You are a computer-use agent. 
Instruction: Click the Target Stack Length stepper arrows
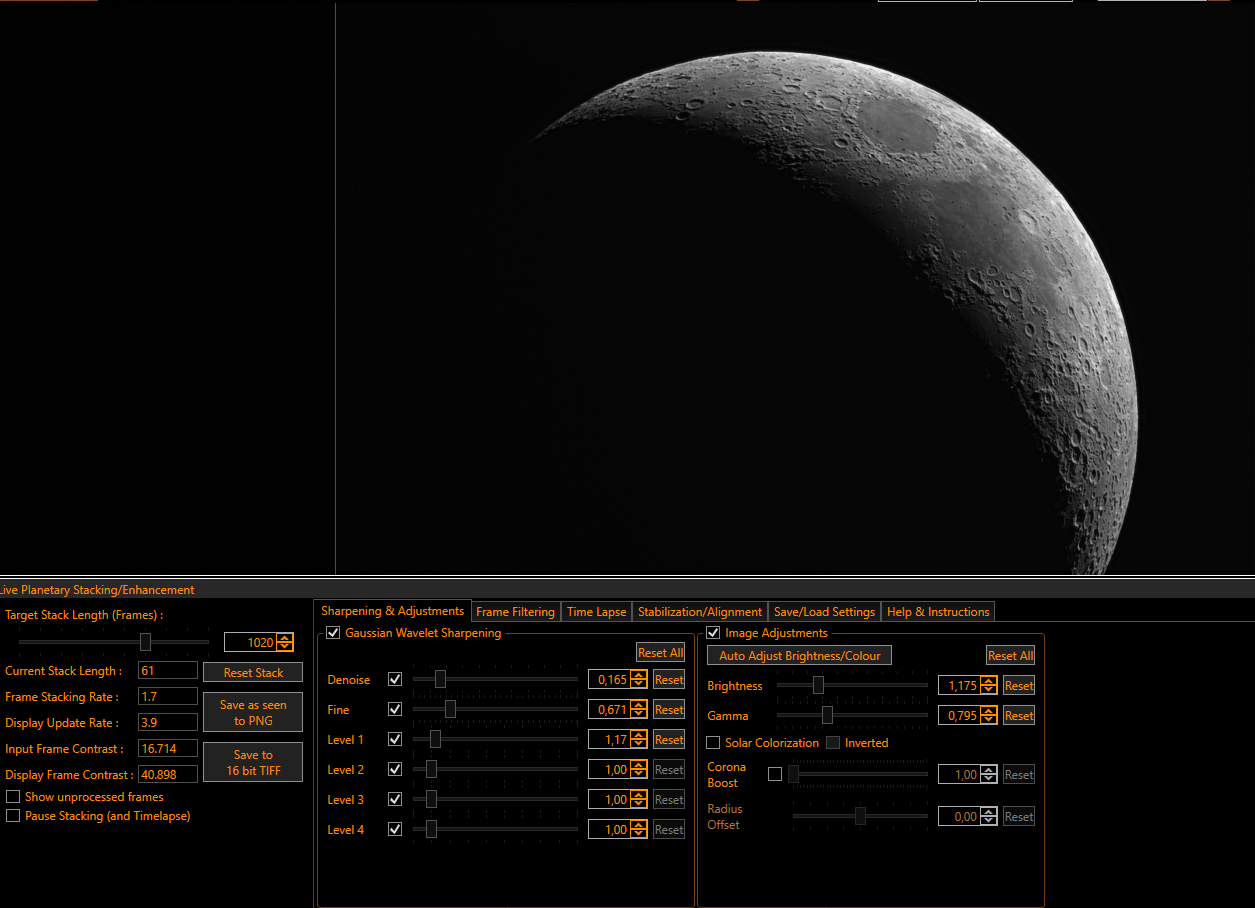tap(286, 643)
